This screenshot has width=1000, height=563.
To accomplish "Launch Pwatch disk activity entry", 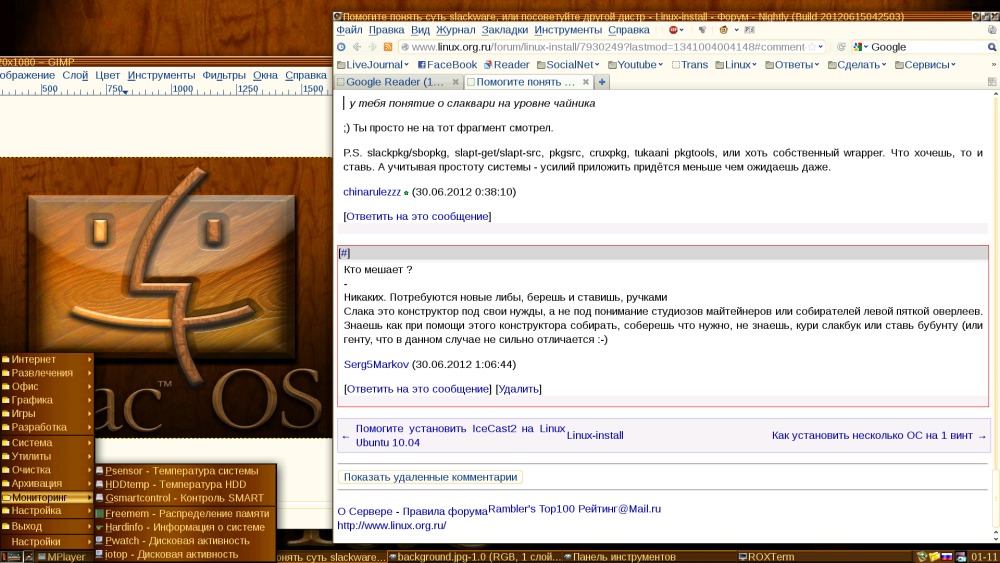I will point(186,540).
